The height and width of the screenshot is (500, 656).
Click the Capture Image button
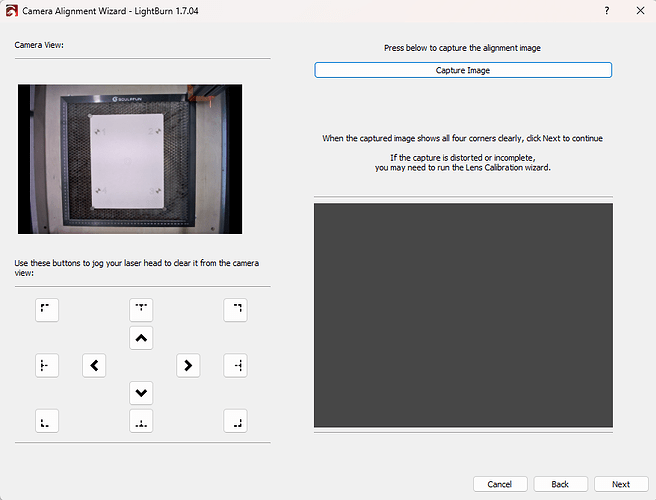click(x=463, y=70)
